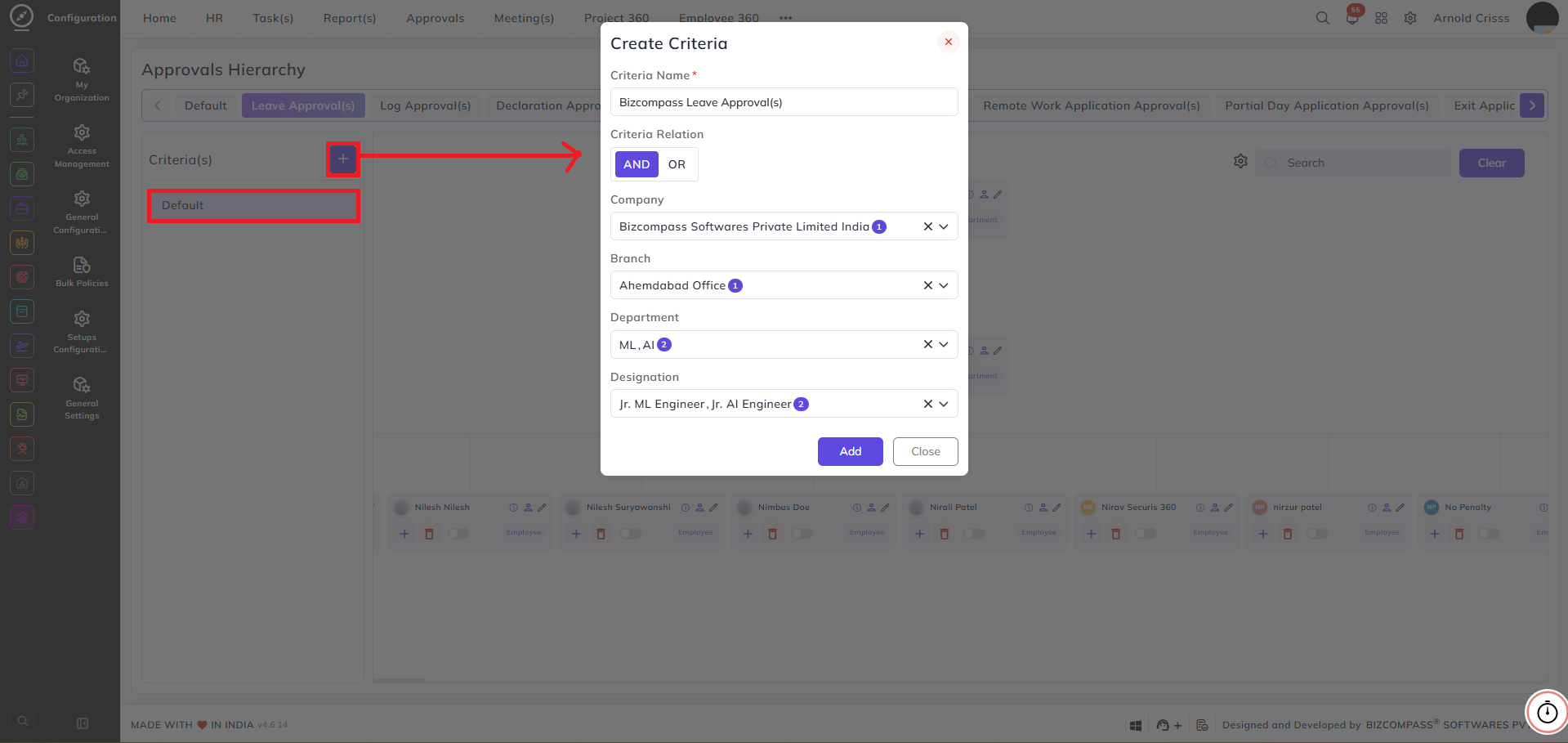Show info for Nirav Securis 360

1200,508
